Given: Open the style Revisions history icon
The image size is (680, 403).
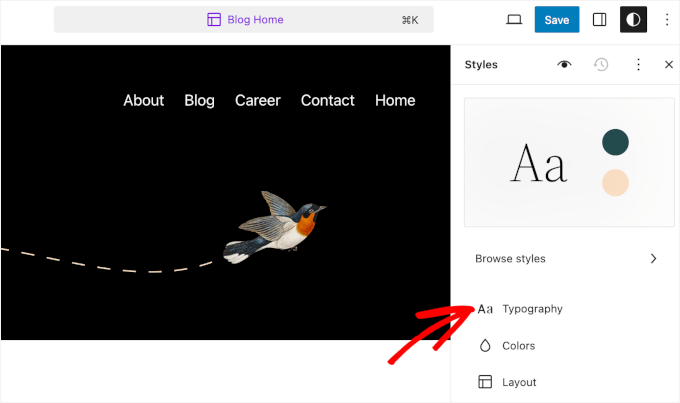Looking at the screenshot, I should [x=601, y=64].
